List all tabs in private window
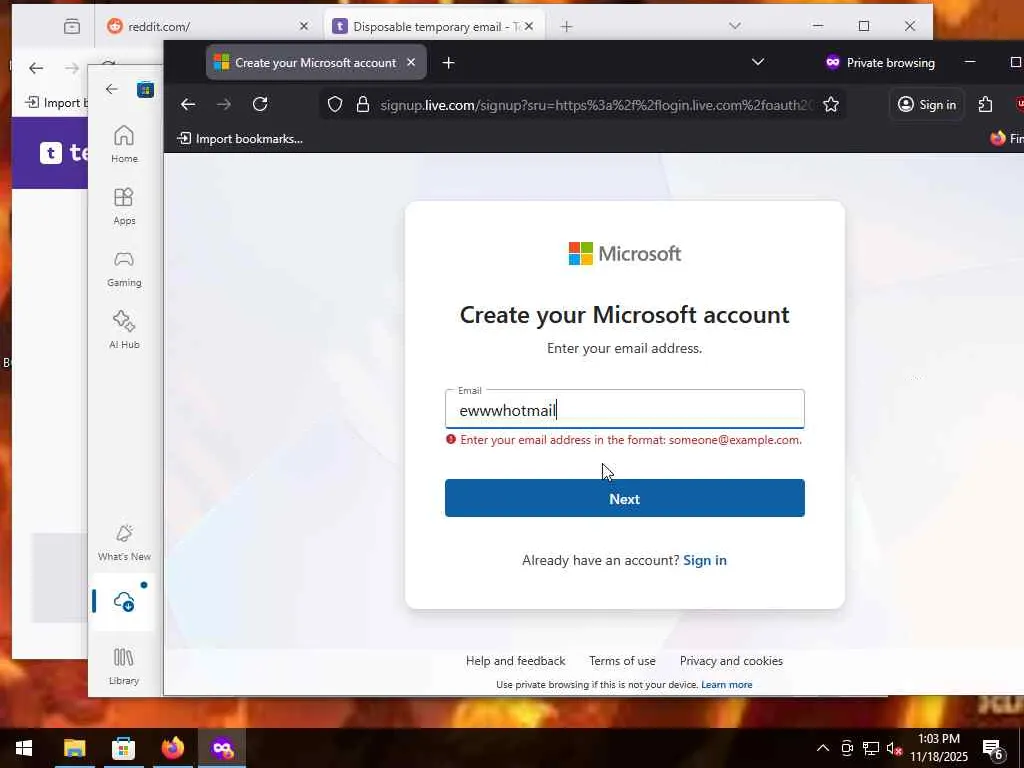The height and width of the screenshot is (768, 1024). 758,63
